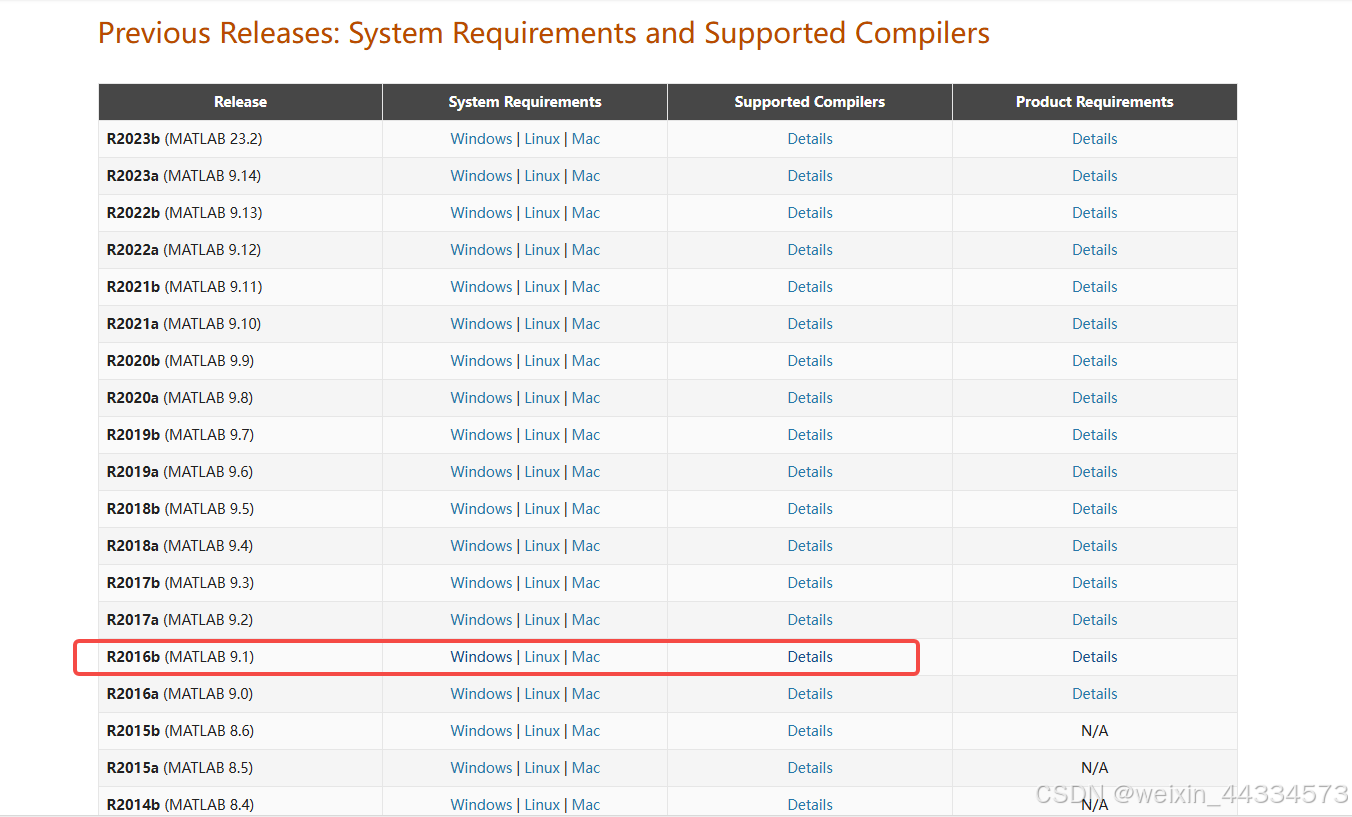Open Supported Compilers Details for R2019a

pos(810,472)
